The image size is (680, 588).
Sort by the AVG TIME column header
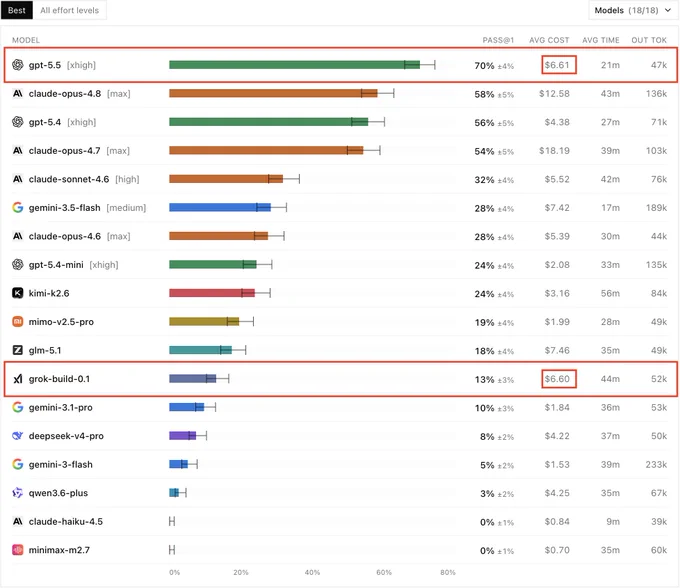pos(601,40)
